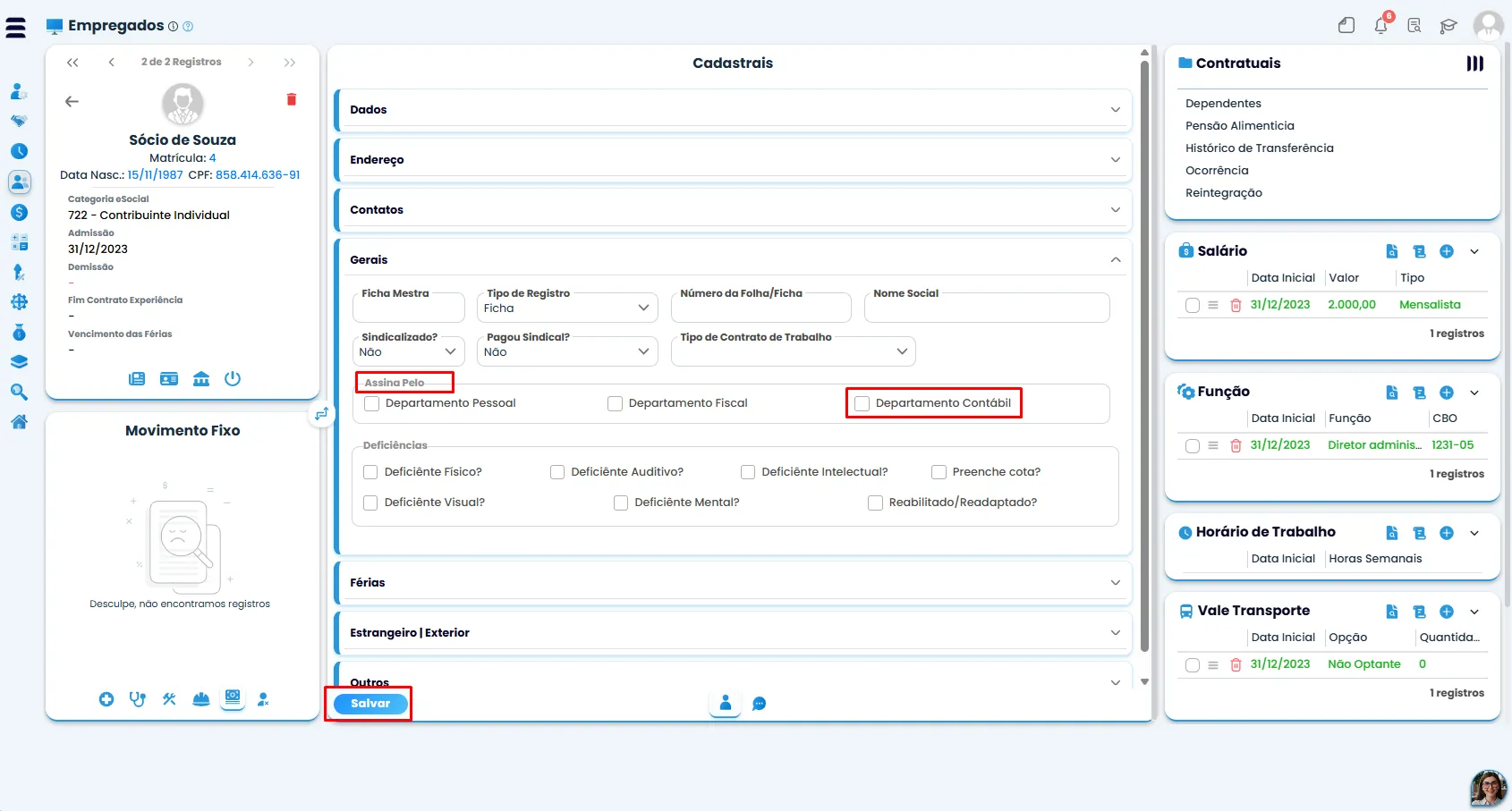Go back using left arrow in employee card

(72, 101)
